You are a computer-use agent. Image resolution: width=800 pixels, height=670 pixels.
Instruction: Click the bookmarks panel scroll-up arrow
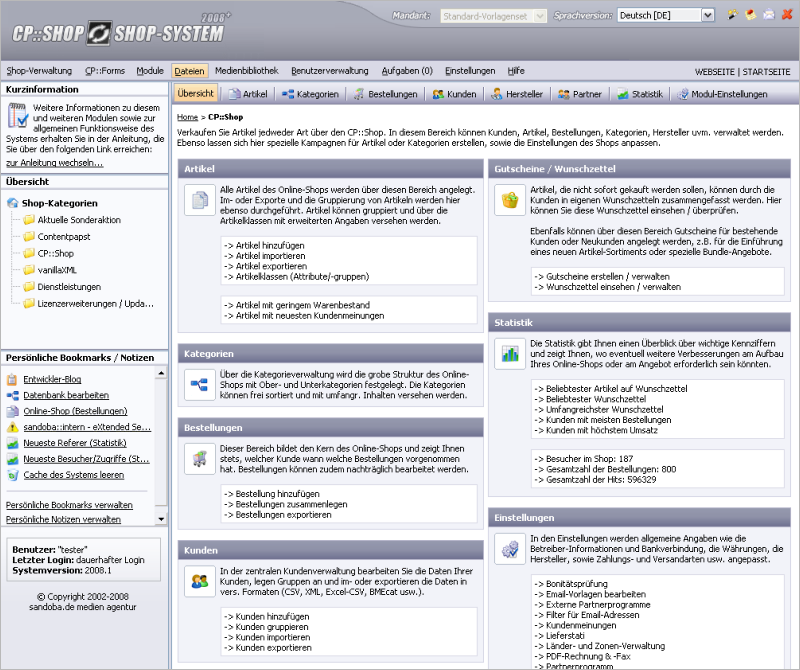pyautogui.click(x=161, y=373)
